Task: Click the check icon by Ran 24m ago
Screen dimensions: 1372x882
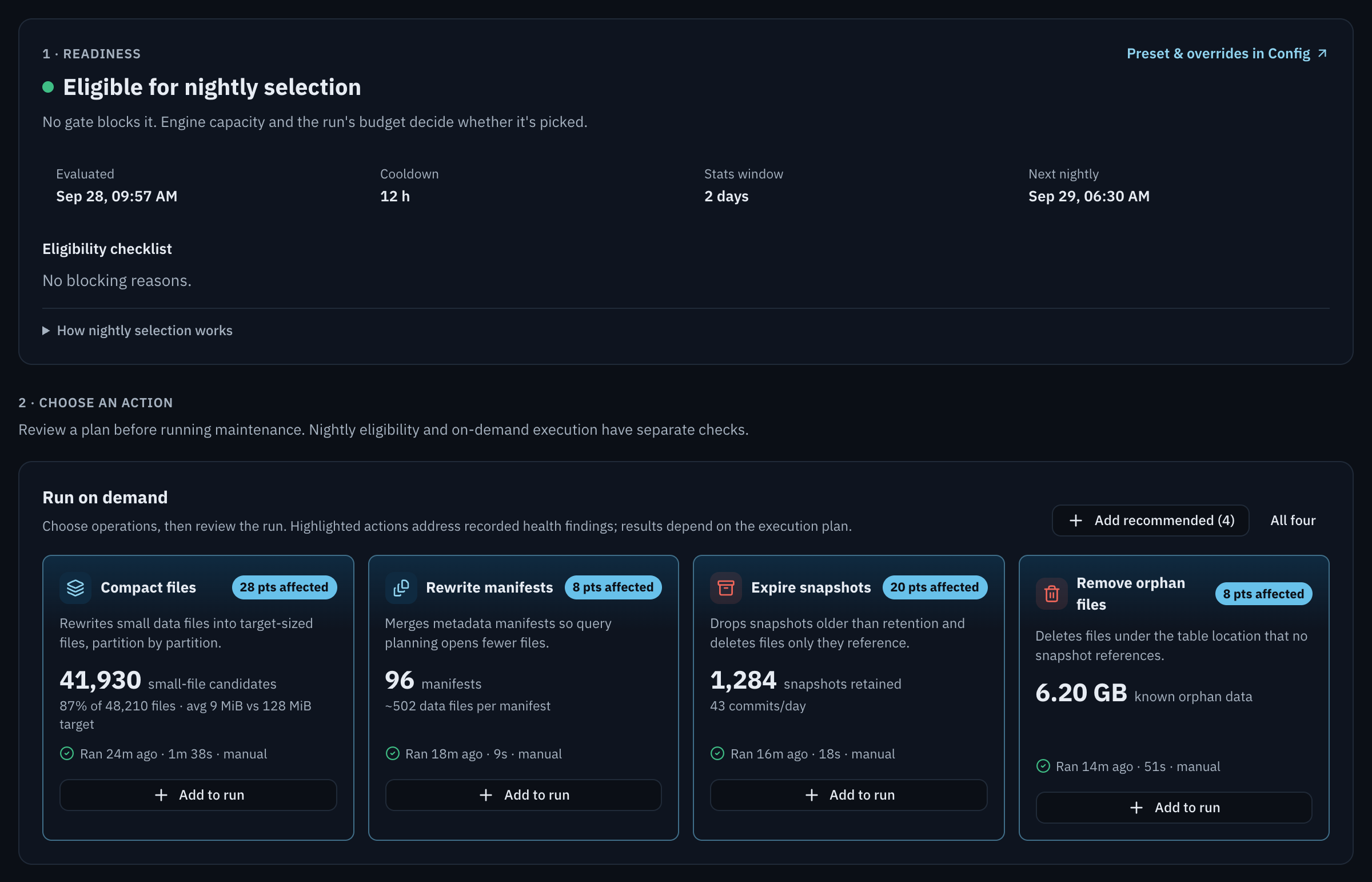Action: [x=67, y=754]
